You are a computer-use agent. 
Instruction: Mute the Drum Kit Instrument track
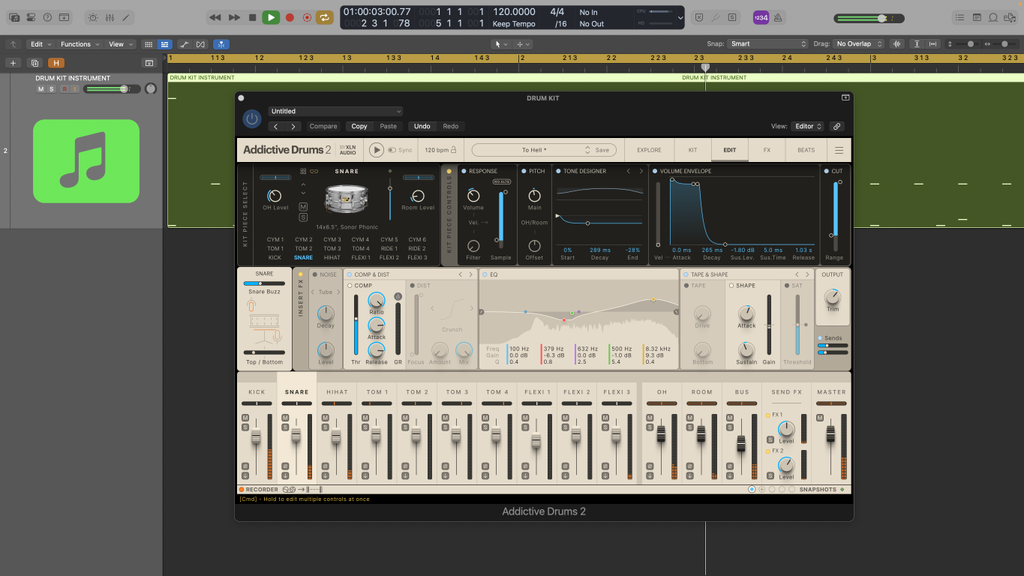coord(41,89)
